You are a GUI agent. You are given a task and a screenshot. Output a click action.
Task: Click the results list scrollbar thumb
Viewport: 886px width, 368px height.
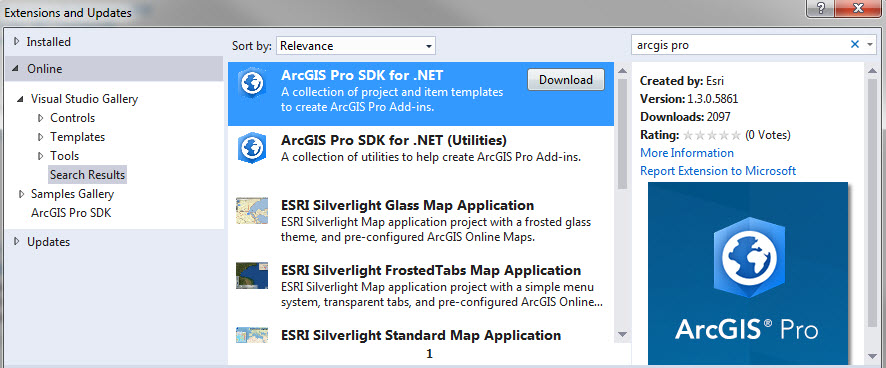click(622, 134)
